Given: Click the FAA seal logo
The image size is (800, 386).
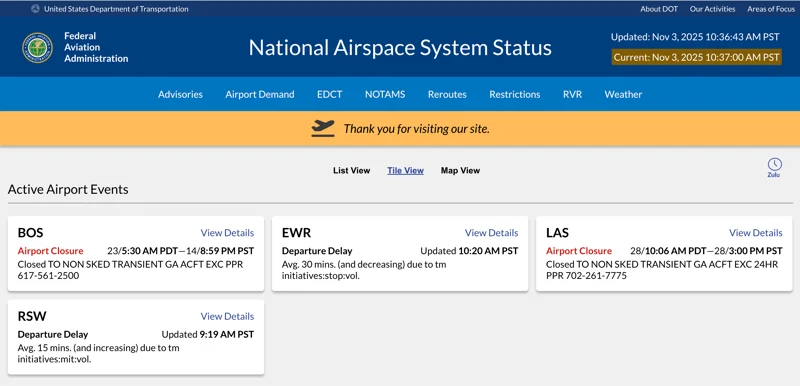Looking at the screenshot, I should pyautogui.click(x=37, y=47).
